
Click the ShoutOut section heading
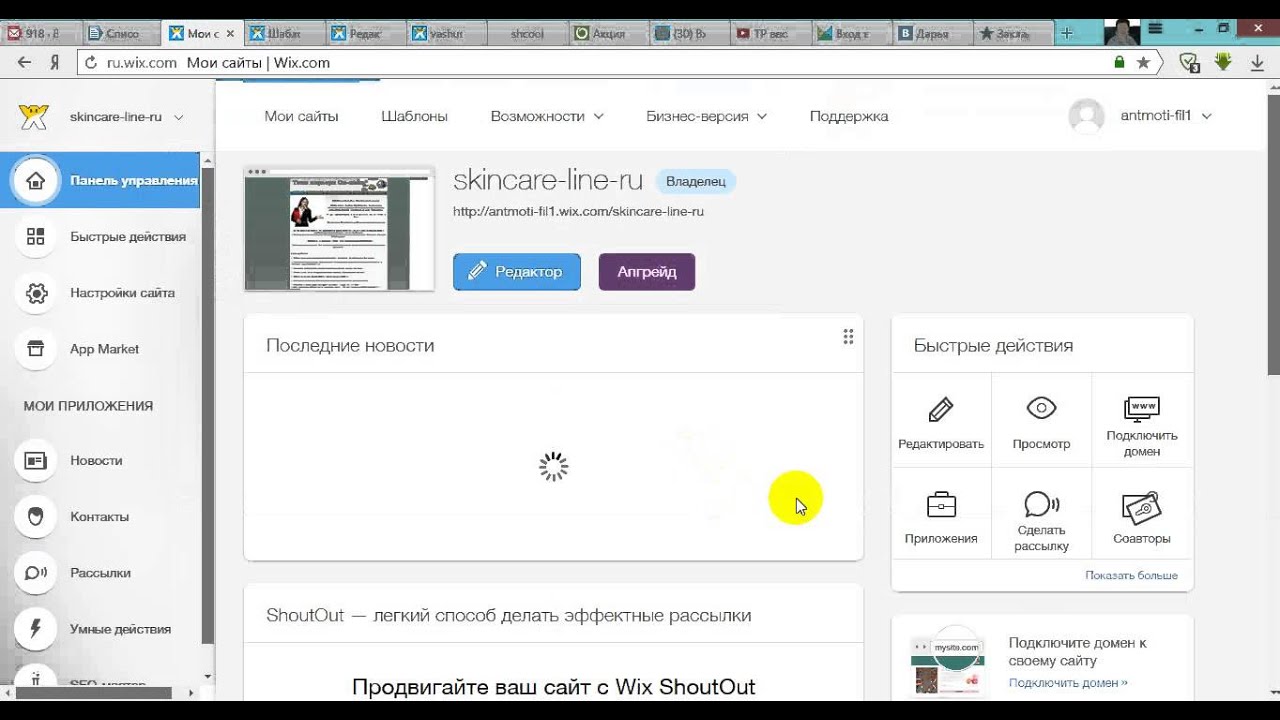(509, 615)
